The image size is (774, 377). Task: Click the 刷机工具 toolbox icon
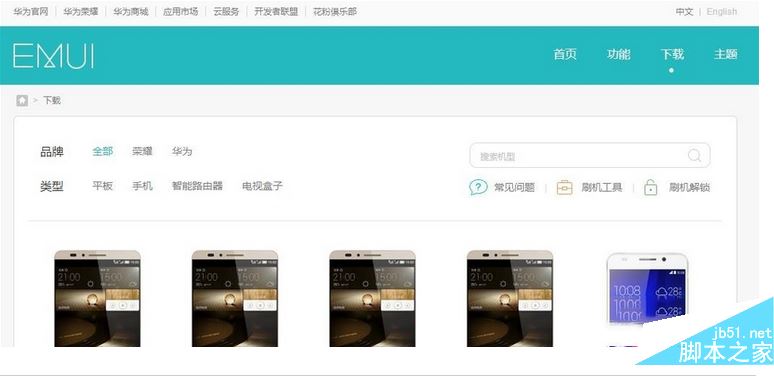click(564, 188)
